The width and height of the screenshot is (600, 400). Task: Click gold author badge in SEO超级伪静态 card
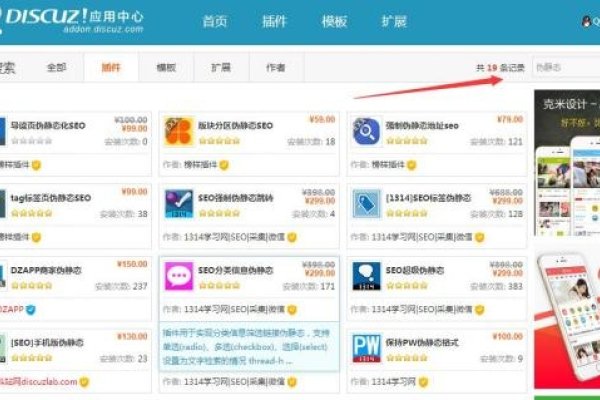click(479, 310)
